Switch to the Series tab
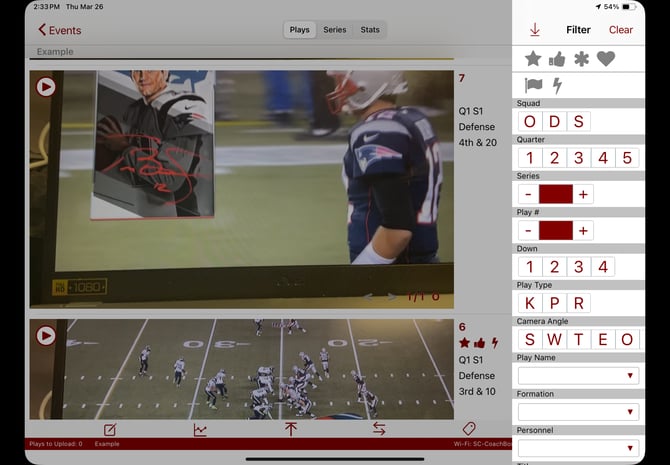 [335, 30]
